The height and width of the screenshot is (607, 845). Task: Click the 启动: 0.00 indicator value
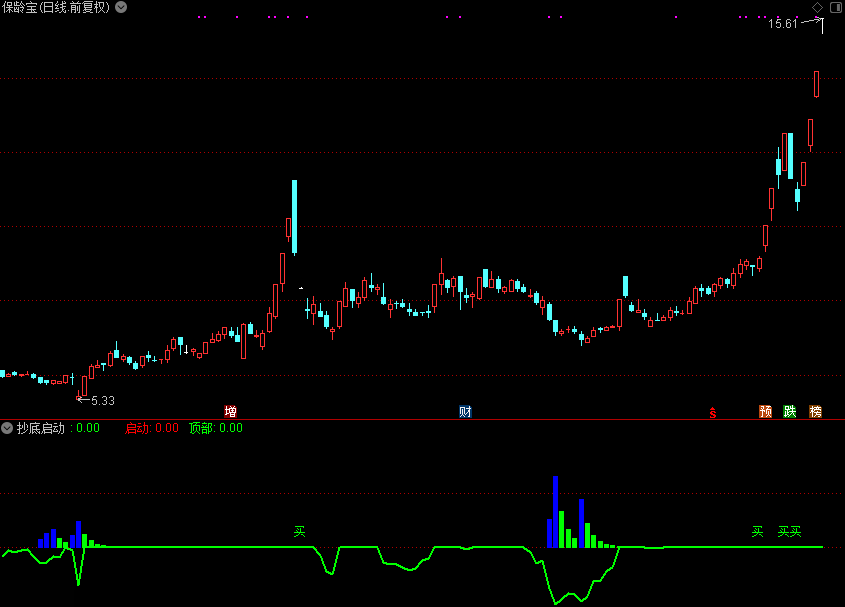pyautogui.click(x=151, y=428)
